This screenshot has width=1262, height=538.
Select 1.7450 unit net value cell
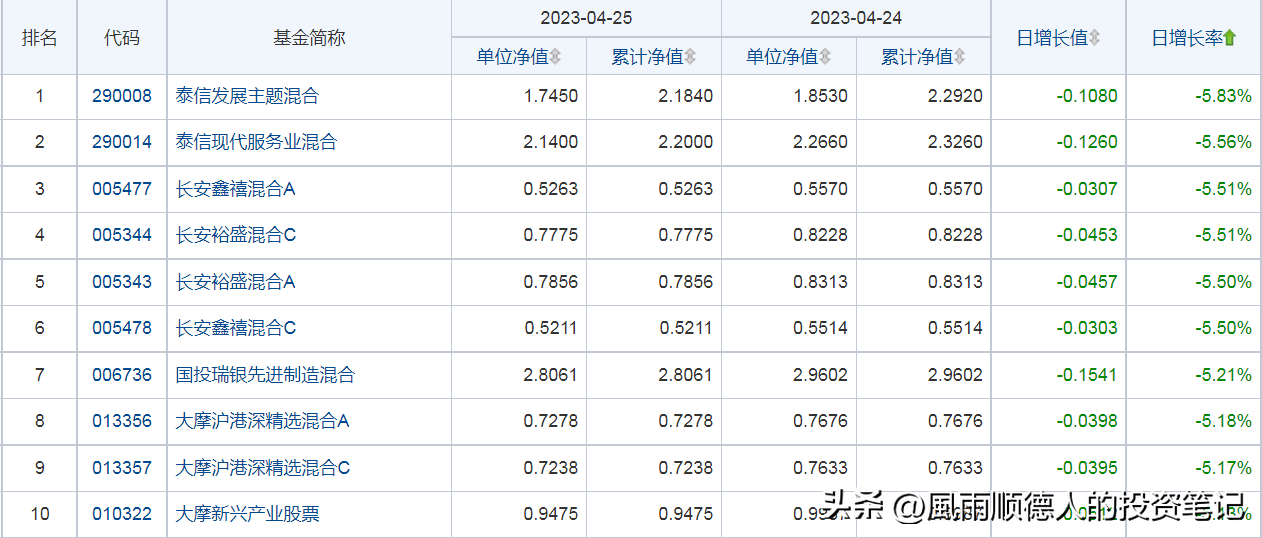pyautogui.click(x=551, y=97)
